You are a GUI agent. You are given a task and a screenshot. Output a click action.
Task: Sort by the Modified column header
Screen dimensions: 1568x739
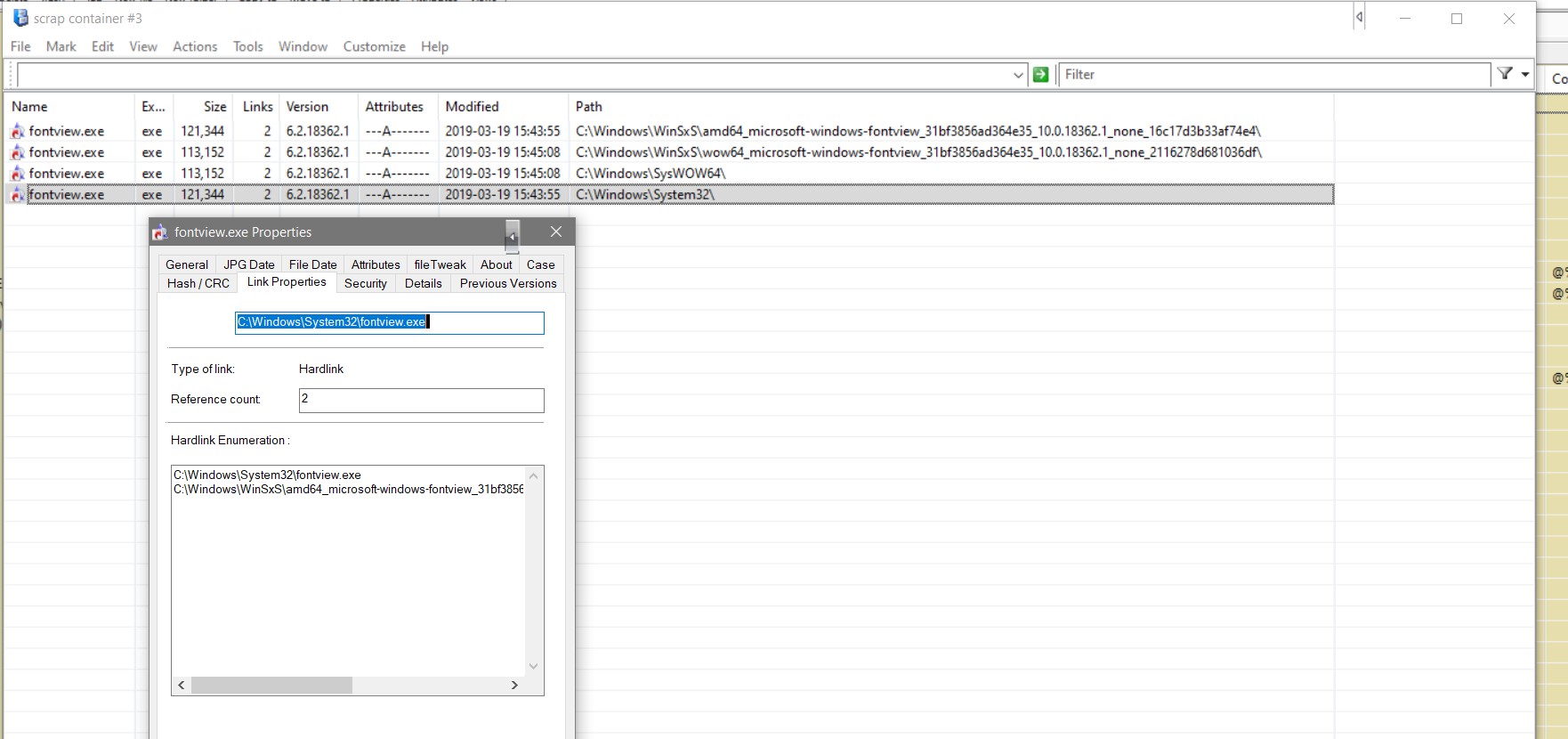(x=503, y=107)
